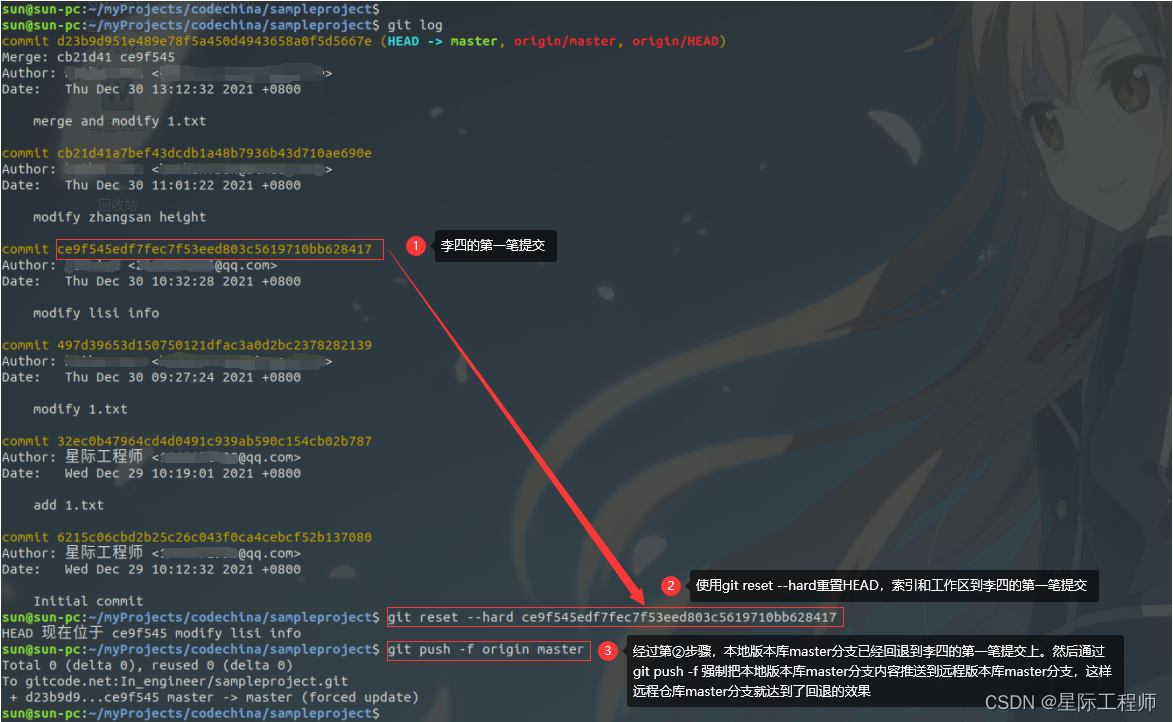Click commit hash ce9f545edf7fec7f53eed803c5619710bb628417 in log
1173x722 pixels.
(x=214, y=249)
